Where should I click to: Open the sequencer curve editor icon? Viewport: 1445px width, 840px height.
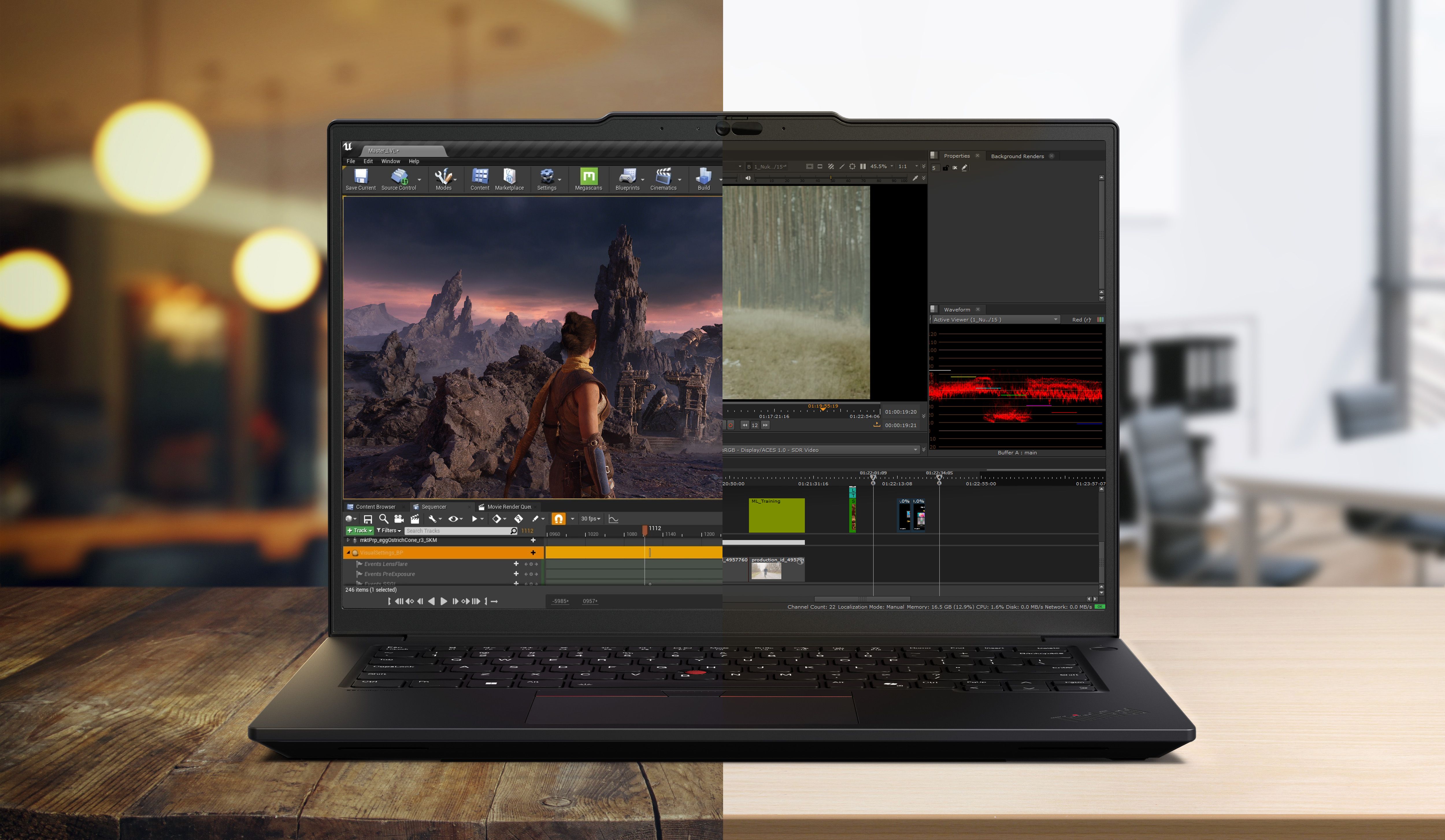[613, 519]
